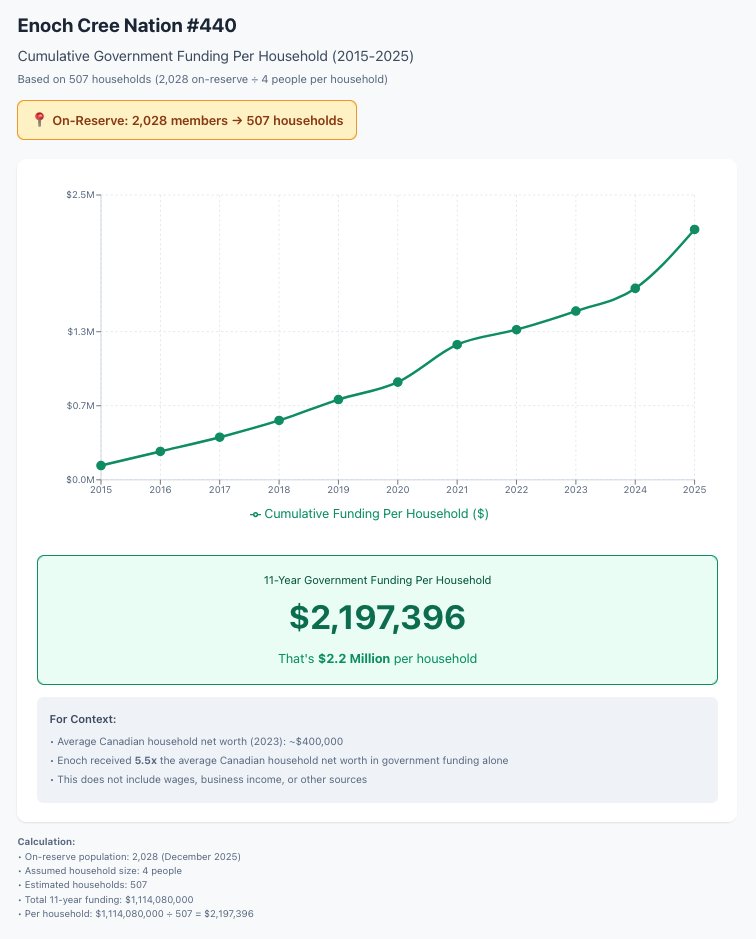
Task: Click the 'Assumed household size: 4 people' line
Action: (99, 871)
